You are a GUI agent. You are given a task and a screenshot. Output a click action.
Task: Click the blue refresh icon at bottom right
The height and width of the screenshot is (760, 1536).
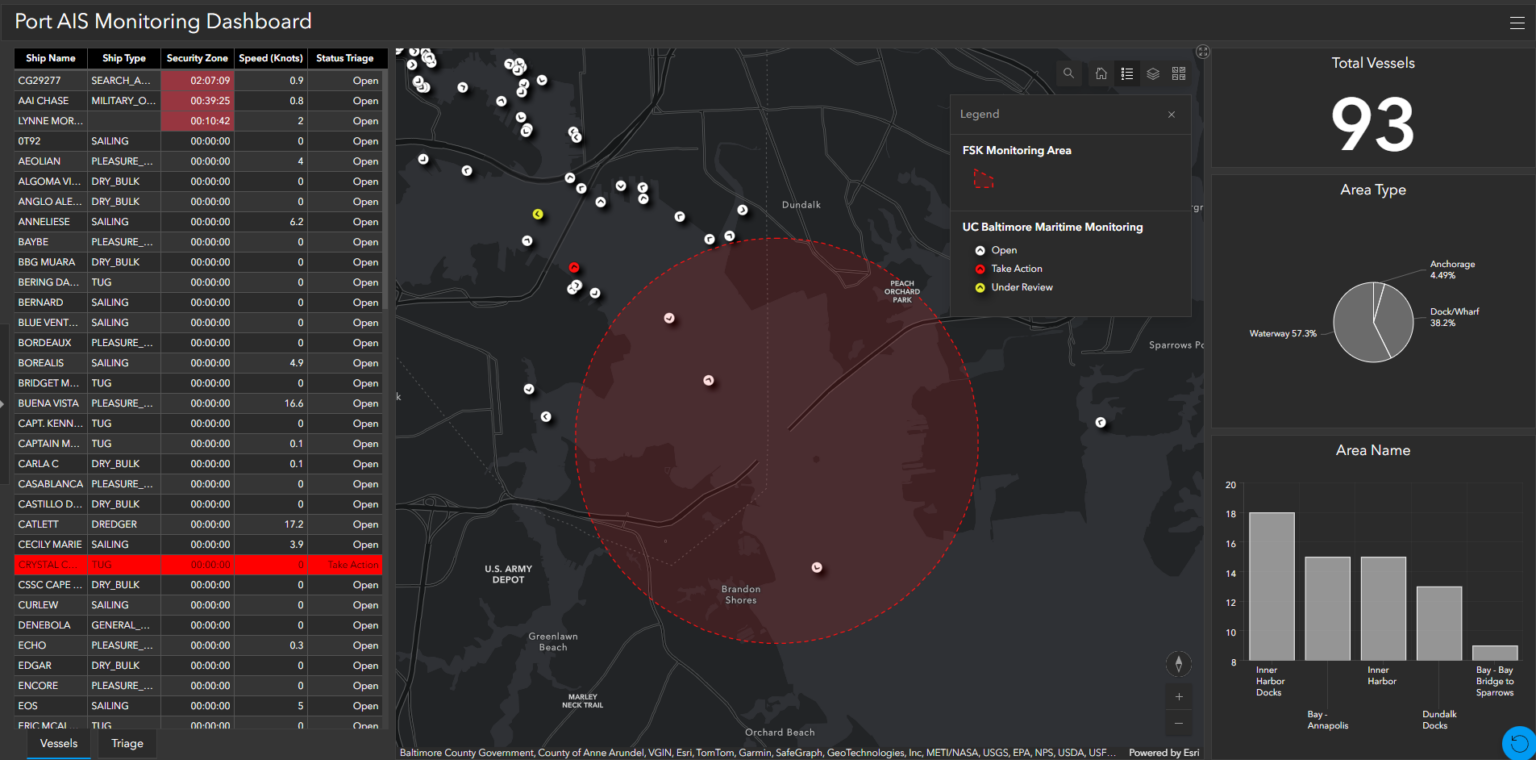click(1516, 742)
